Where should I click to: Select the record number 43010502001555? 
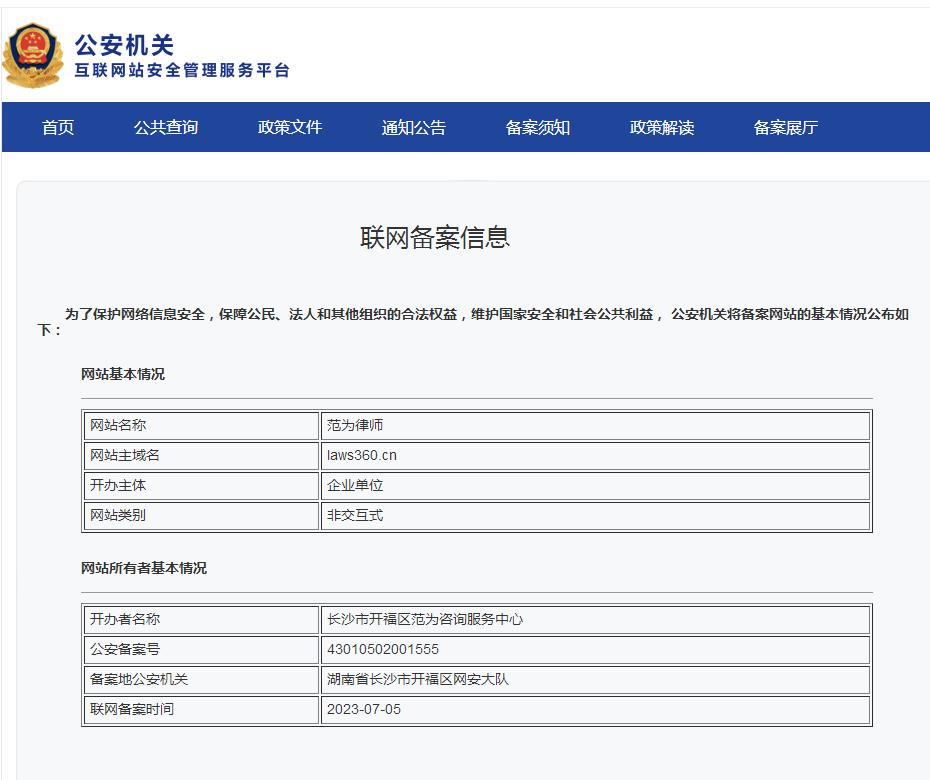595,650
